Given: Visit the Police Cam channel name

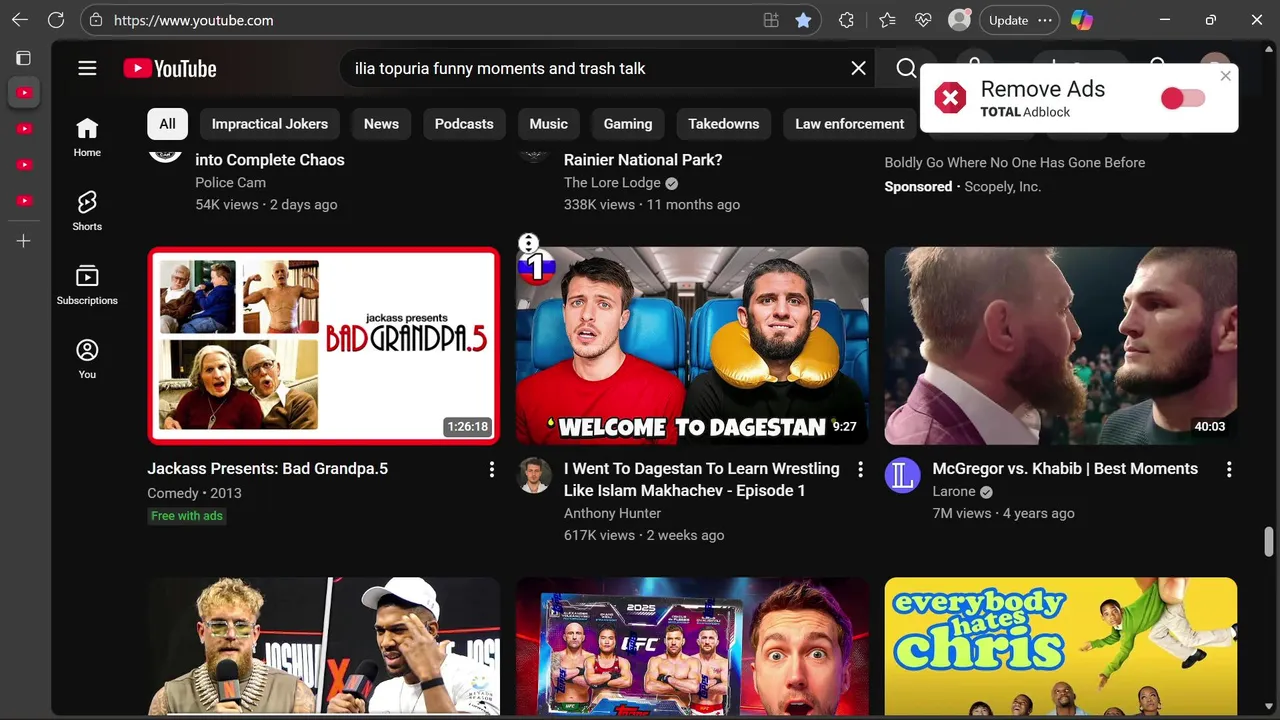Looking at the screenshot, I should click(x=230, y=182).
